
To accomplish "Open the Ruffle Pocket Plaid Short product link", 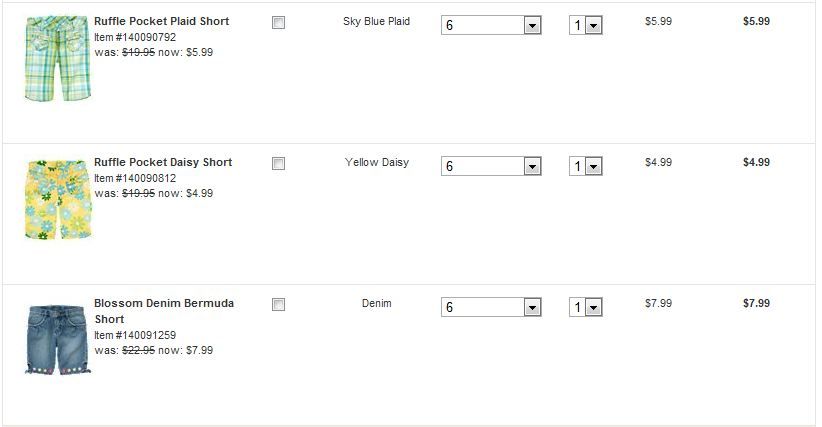I will [x=161, y=21].
